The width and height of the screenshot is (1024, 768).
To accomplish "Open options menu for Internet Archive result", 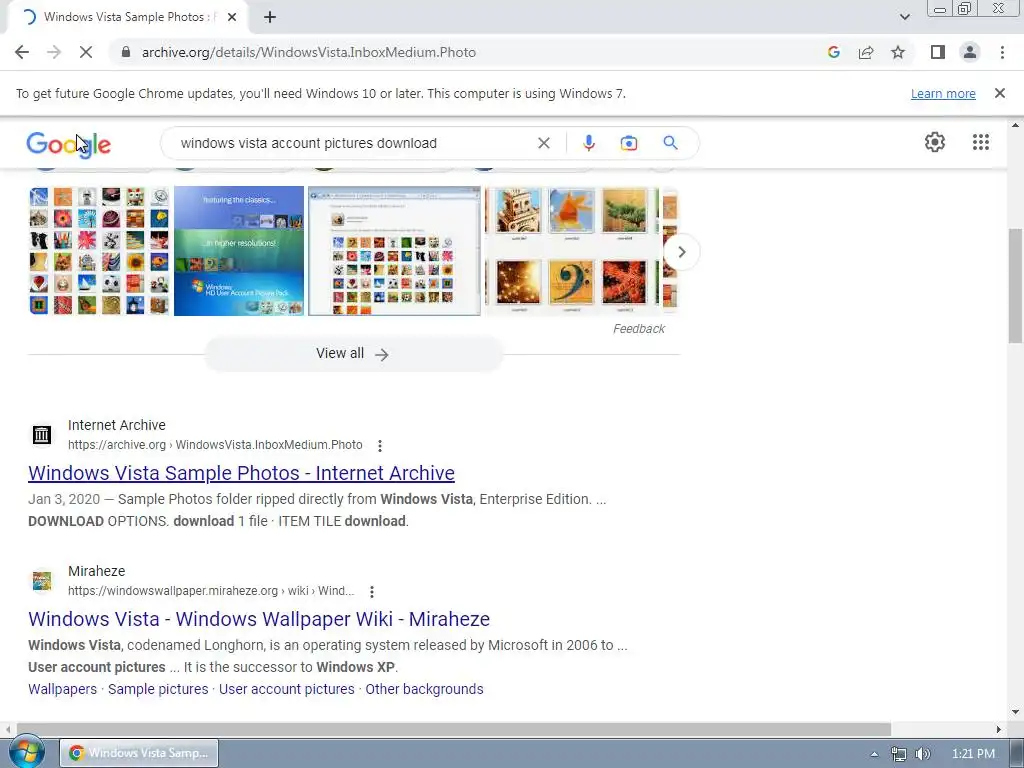I will [379, 445].
